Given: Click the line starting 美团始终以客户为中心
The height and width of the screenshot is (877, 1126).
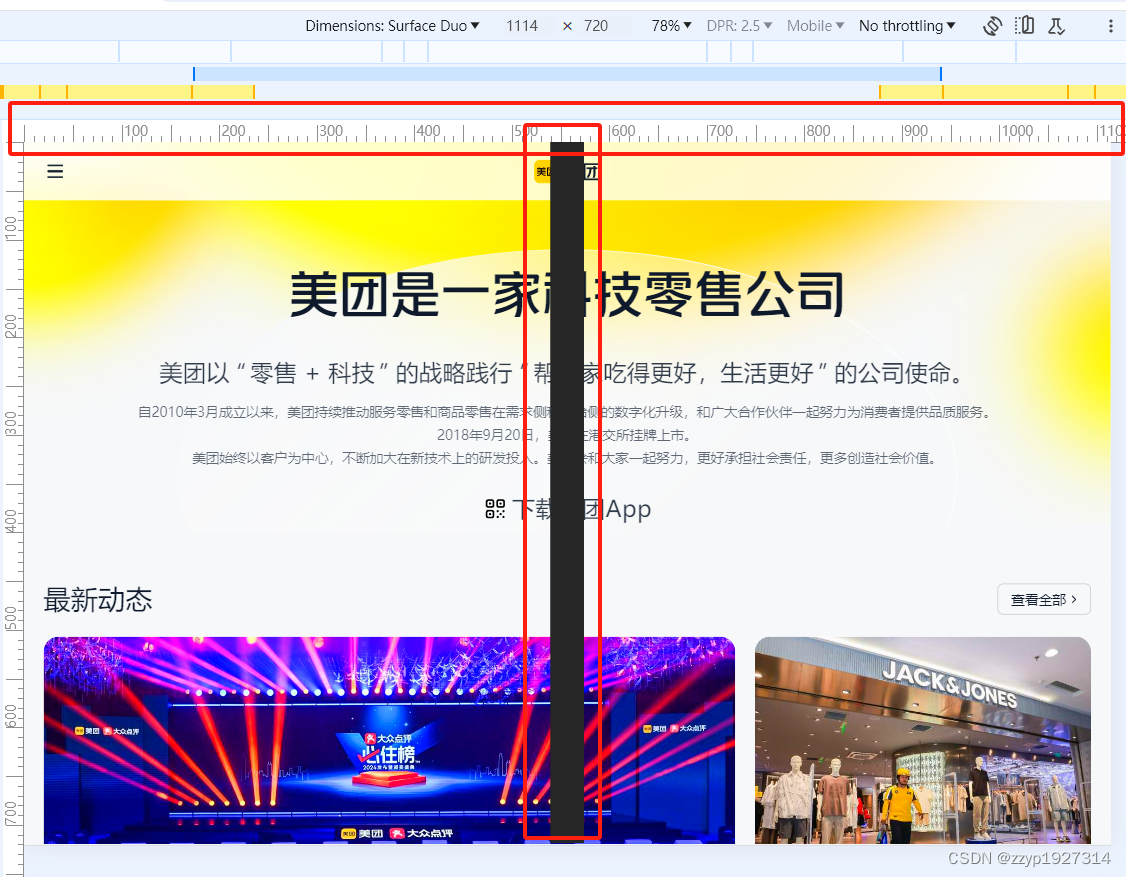Looking at the screenshot, I should [565, 458].
